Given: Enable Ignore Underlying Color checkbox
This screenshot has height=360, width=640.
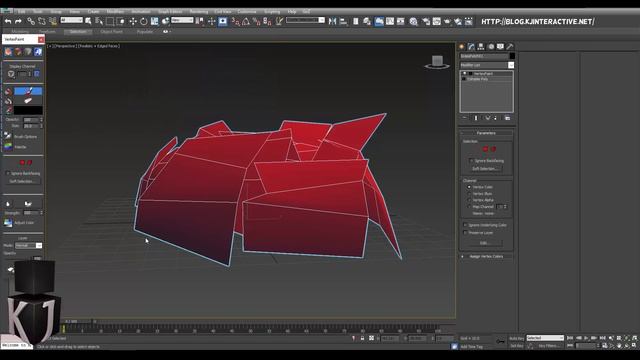Looking at the screenshot, I should coord(465,225).
